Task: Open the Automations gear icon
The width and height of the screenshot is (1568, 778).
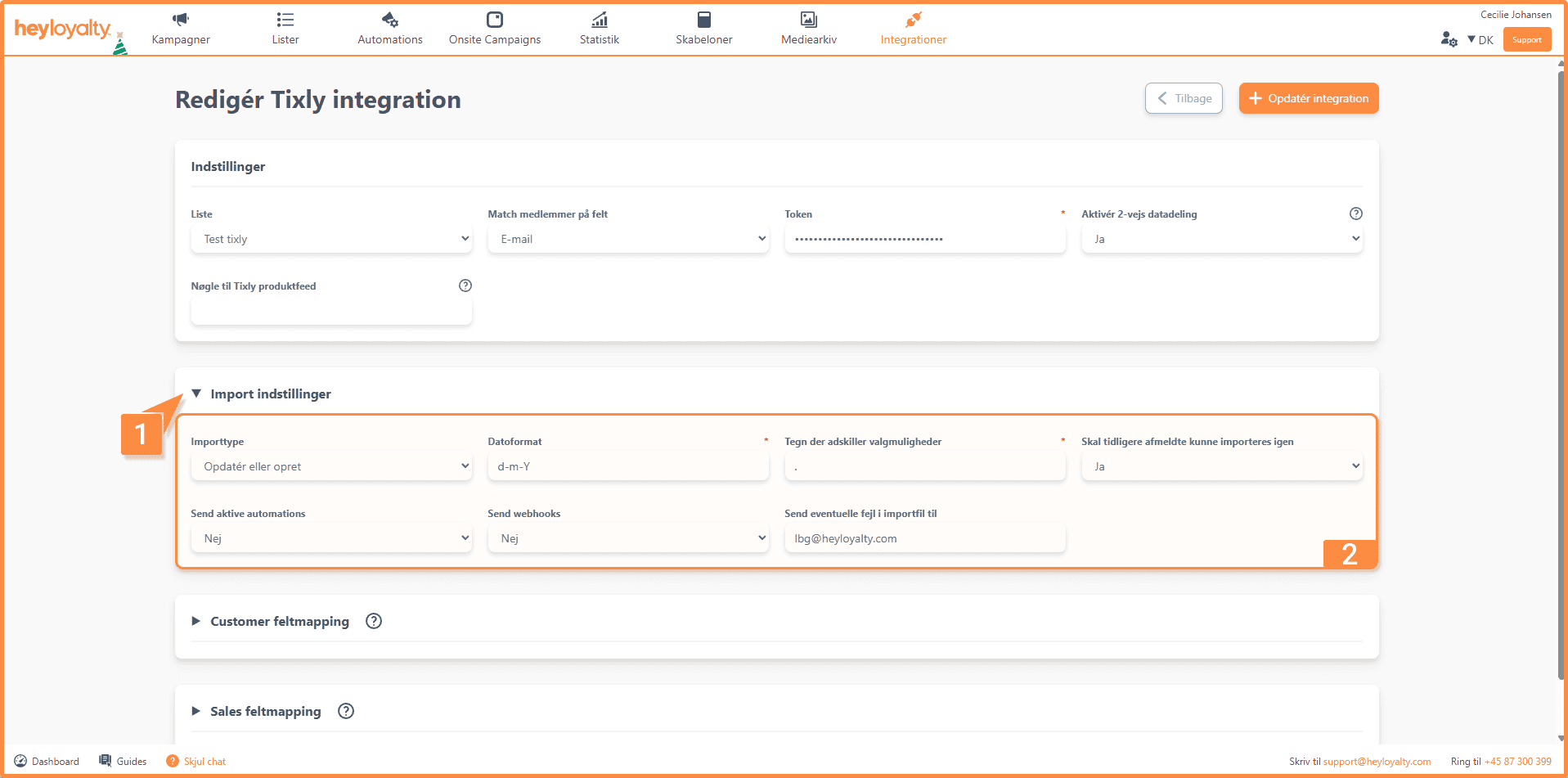Action: 390,20
